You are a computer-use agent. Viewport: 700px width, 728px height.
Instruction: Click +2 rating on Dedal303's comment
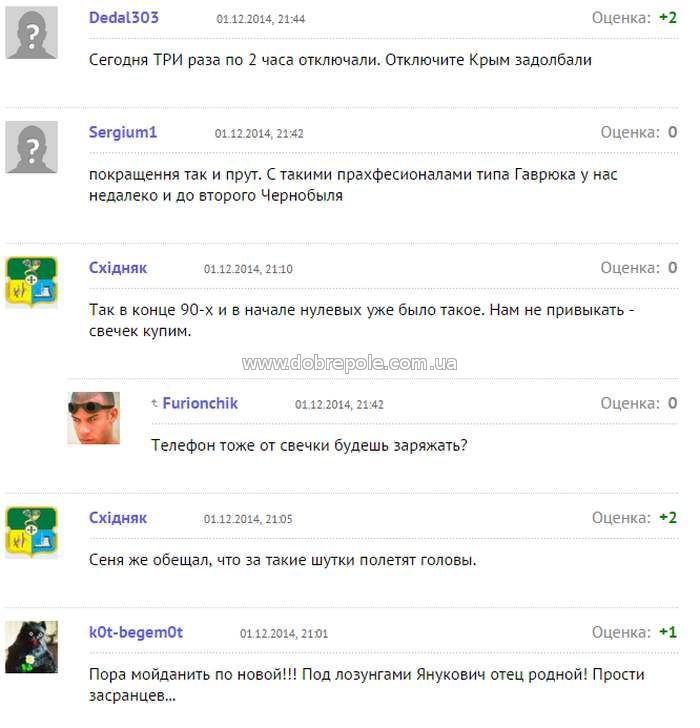tap(668, 18)
